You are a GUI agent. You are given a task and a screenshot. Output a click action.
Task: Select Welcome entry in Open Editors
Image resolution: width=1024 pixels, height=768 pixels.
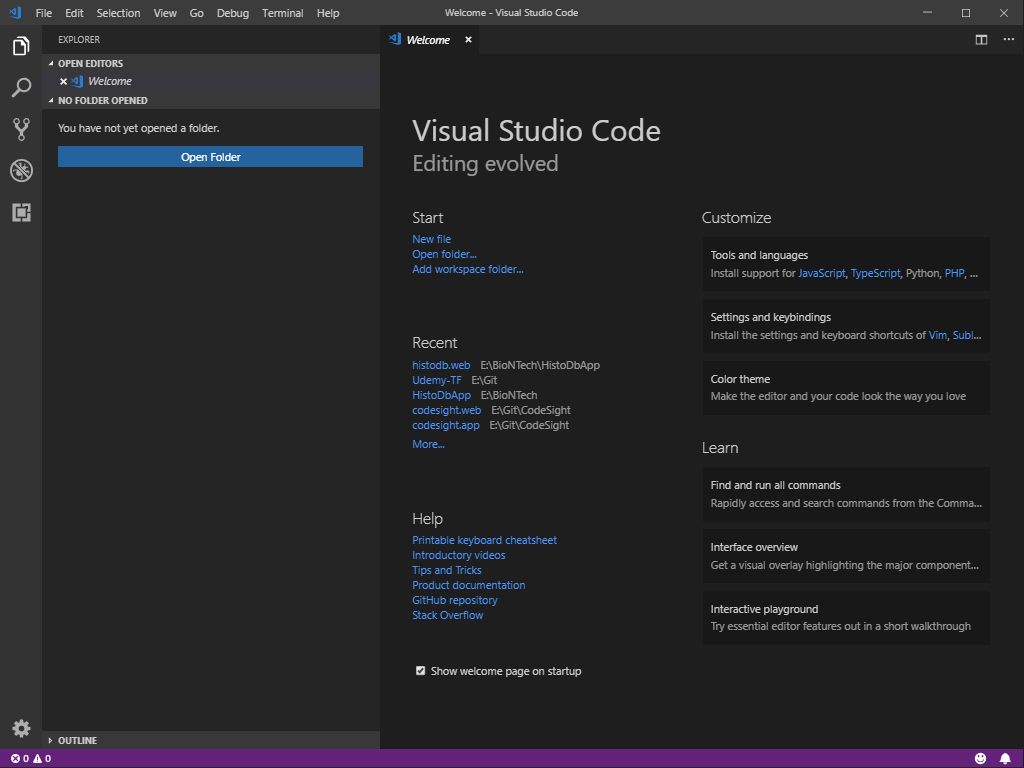coord(211,82)
